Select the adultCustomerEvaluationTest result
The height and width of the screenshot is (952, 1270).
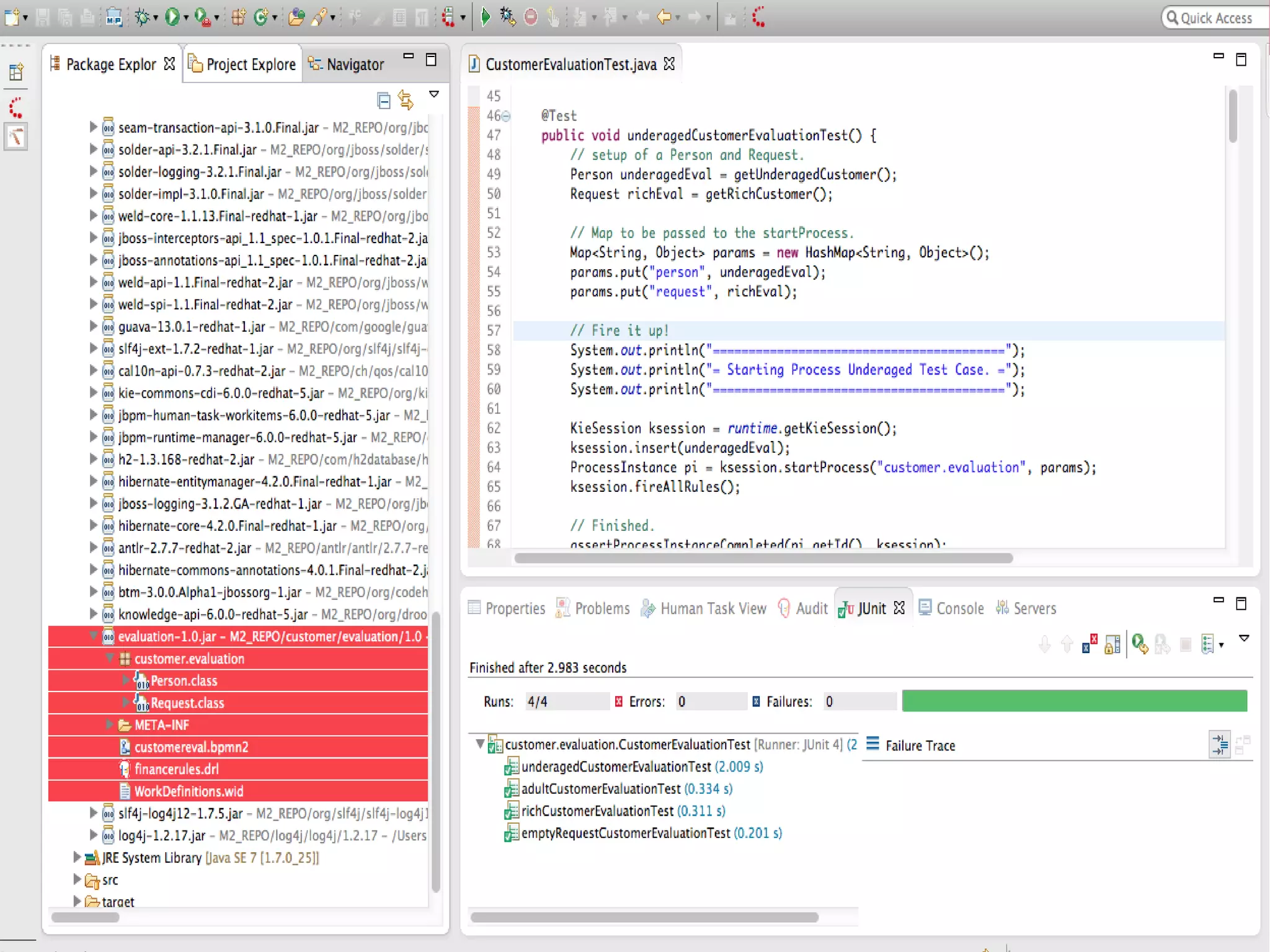[x=600, y=789]
